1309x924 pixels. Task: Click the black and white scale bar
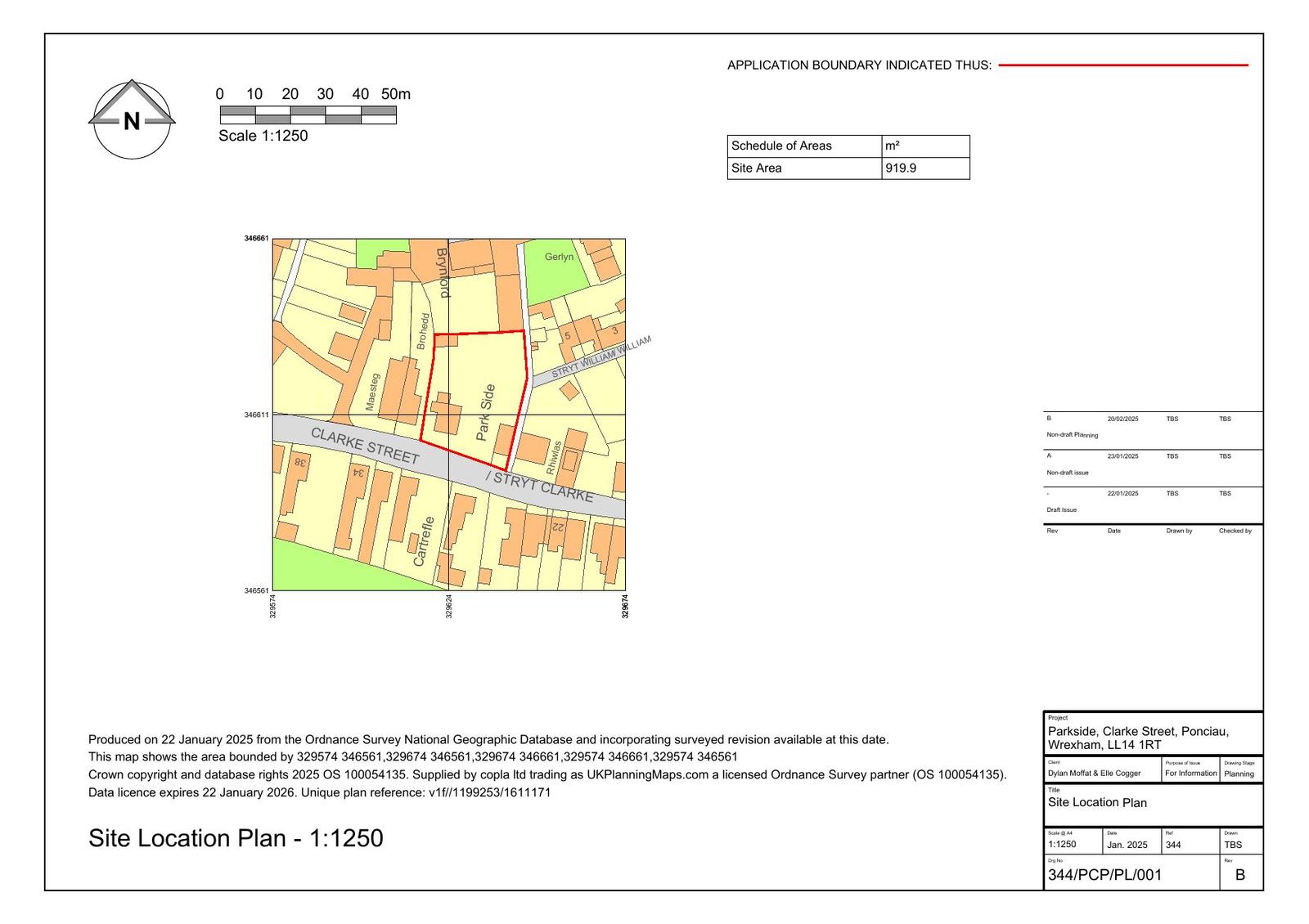(308, 115)
